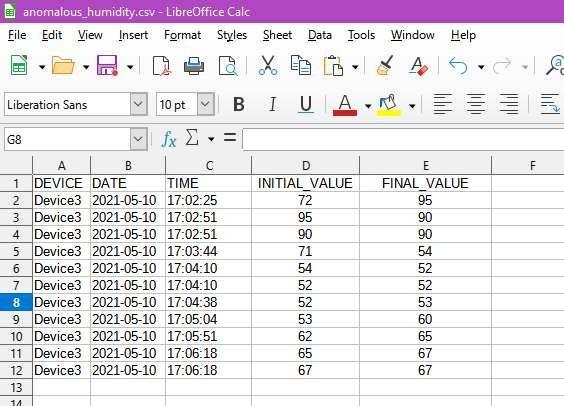Toggle Underline formatting
Image resolution: width=564 pixels, height=406 pixels.
click(306, 105)
